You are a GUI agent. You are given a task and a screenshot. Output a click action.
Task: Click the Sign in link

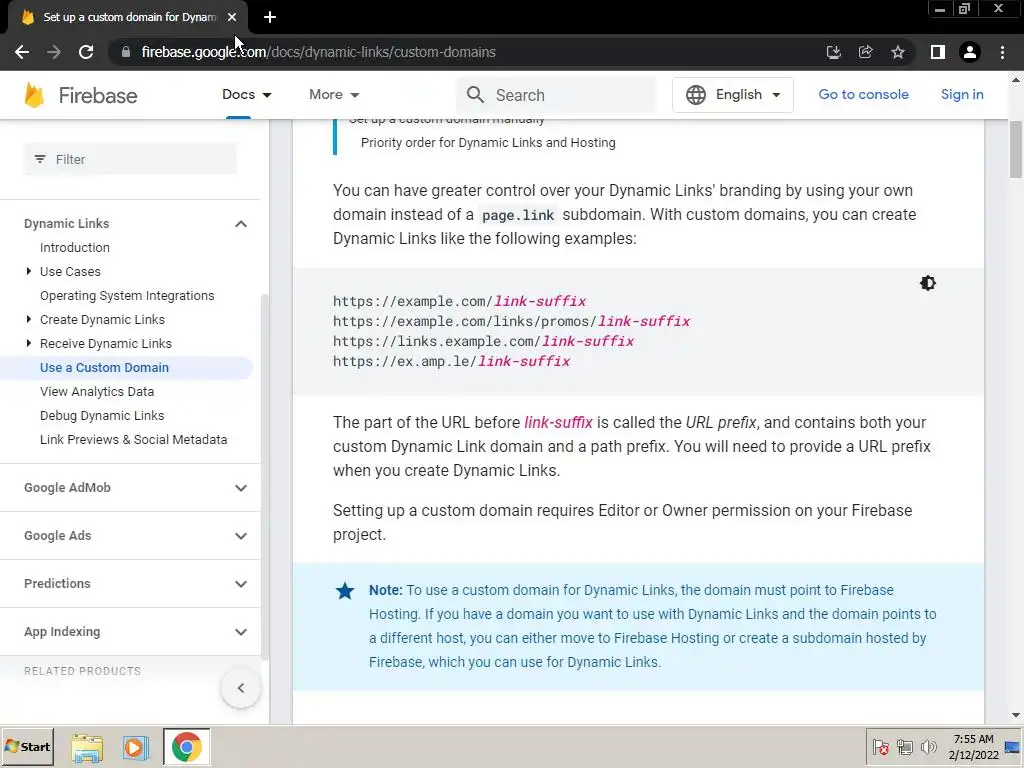click(962, 95)
